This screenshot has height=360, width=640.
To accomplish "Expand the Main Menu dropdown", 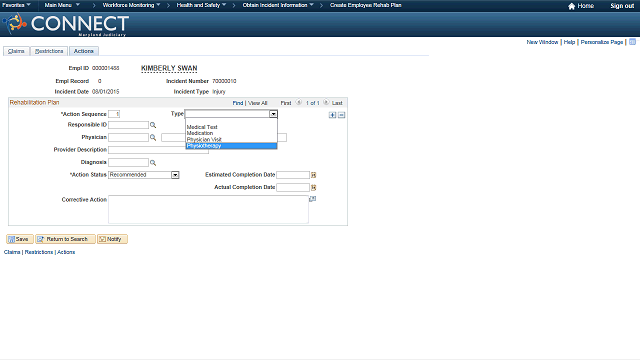I will (x=62, y=5).
